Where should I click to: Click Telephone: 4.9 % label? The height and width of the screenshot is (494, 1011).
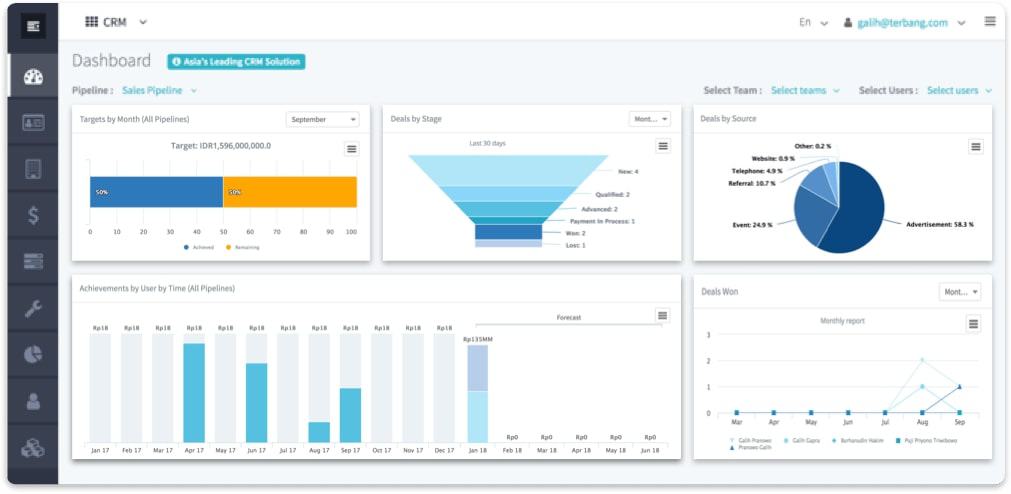click(x=757, y=171)
